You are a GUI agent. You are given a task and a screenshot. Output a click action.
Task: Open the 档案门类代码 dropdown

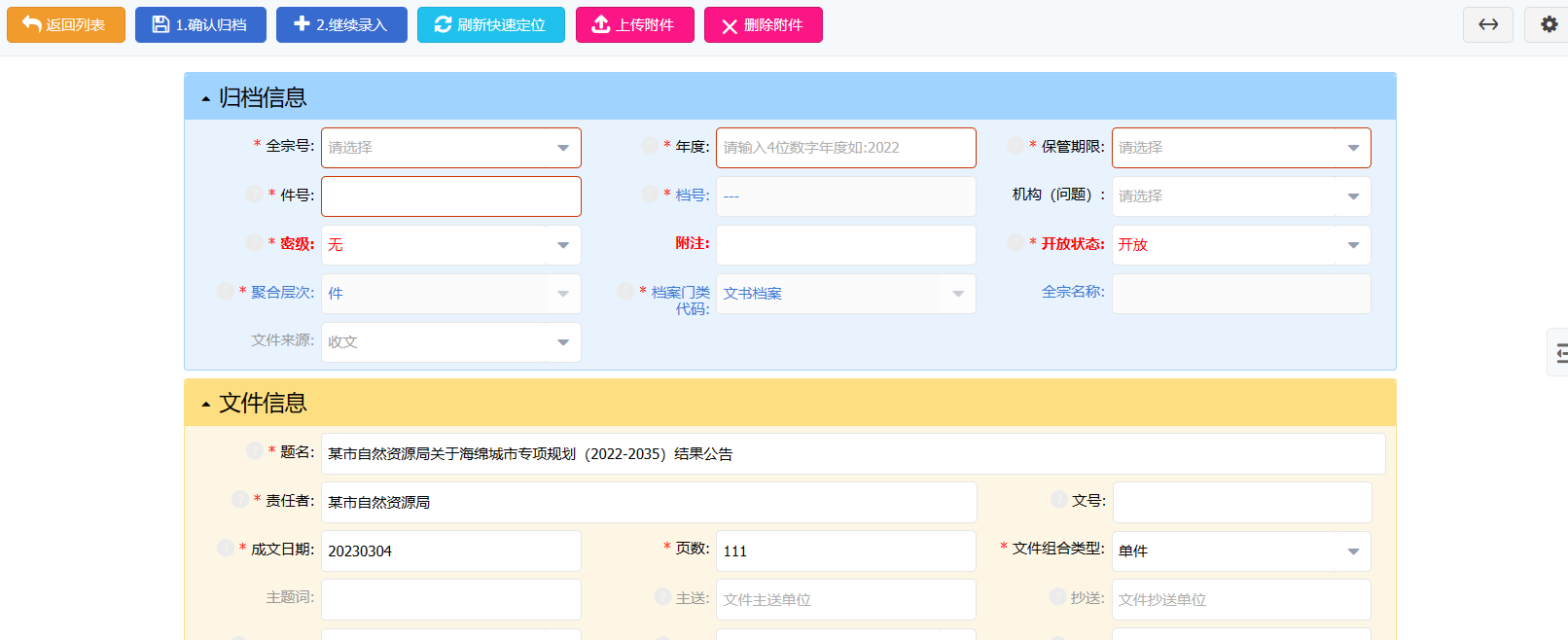coord(846,294)
